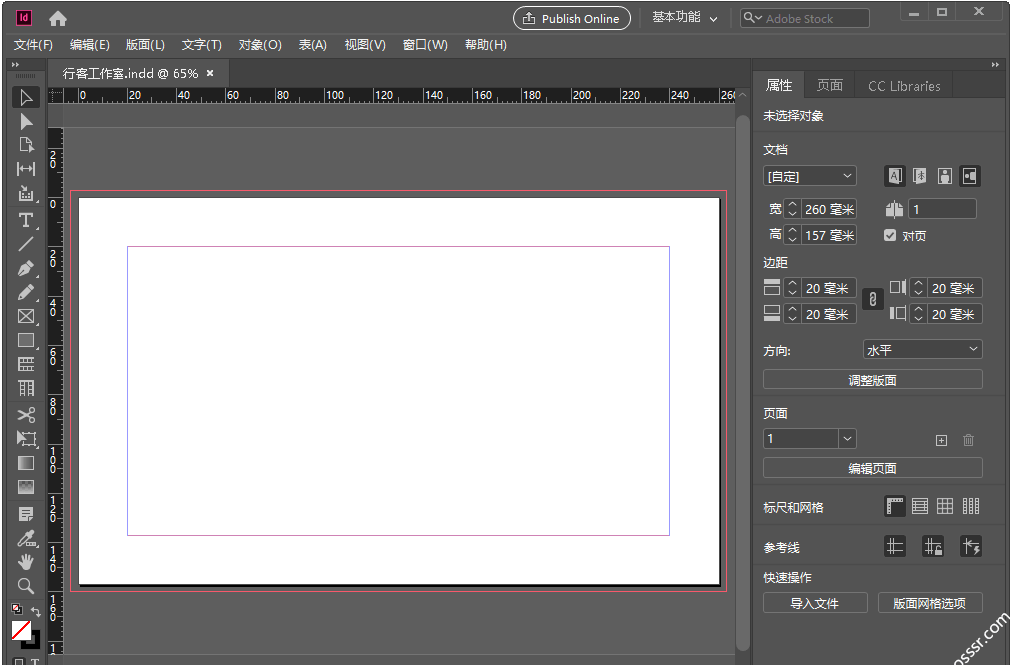Select the Scissors tool
1011x665 pixels.
26,415
